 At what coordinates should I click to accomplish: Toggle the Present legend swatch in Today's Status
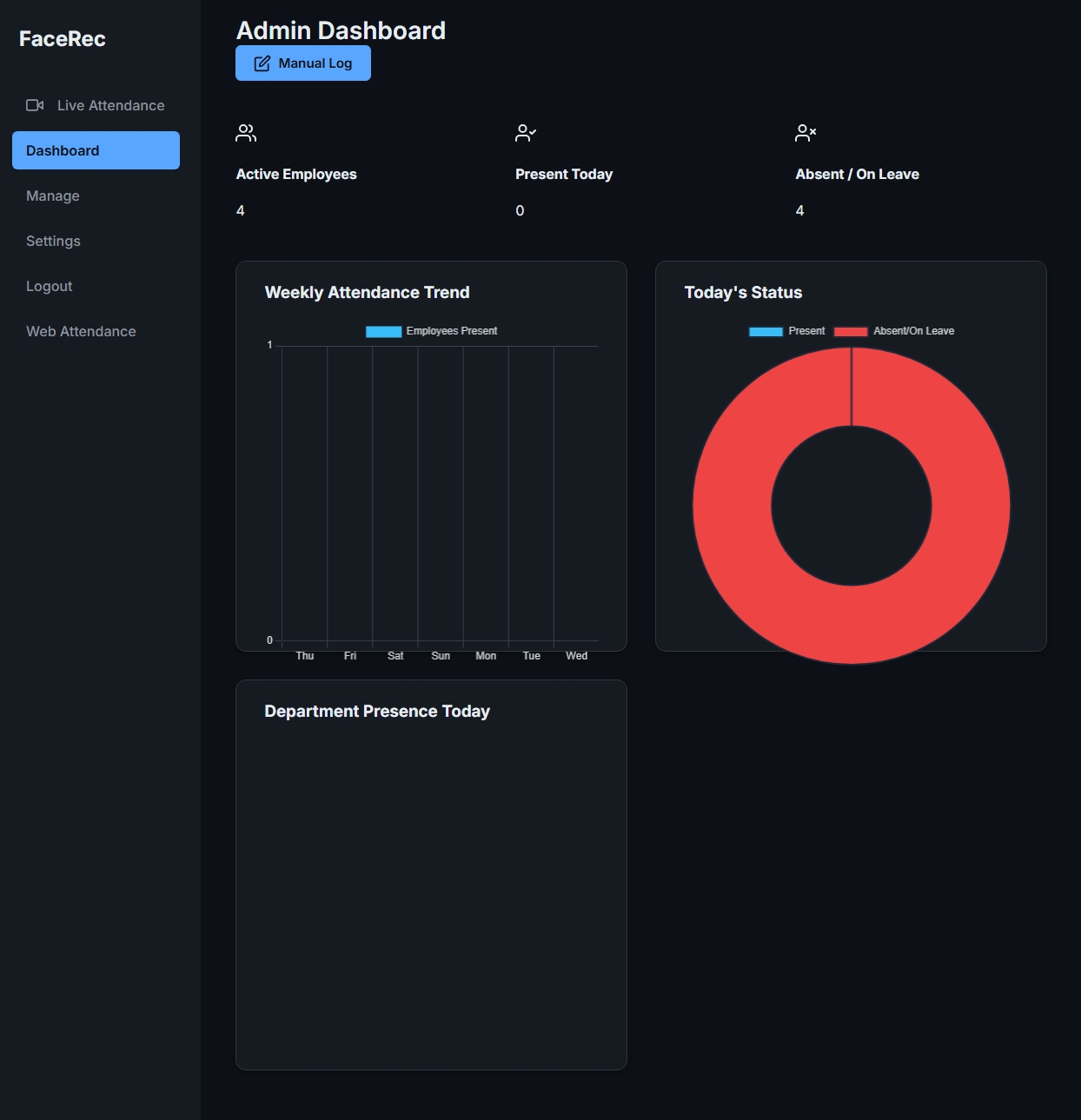tap(766, 331)
